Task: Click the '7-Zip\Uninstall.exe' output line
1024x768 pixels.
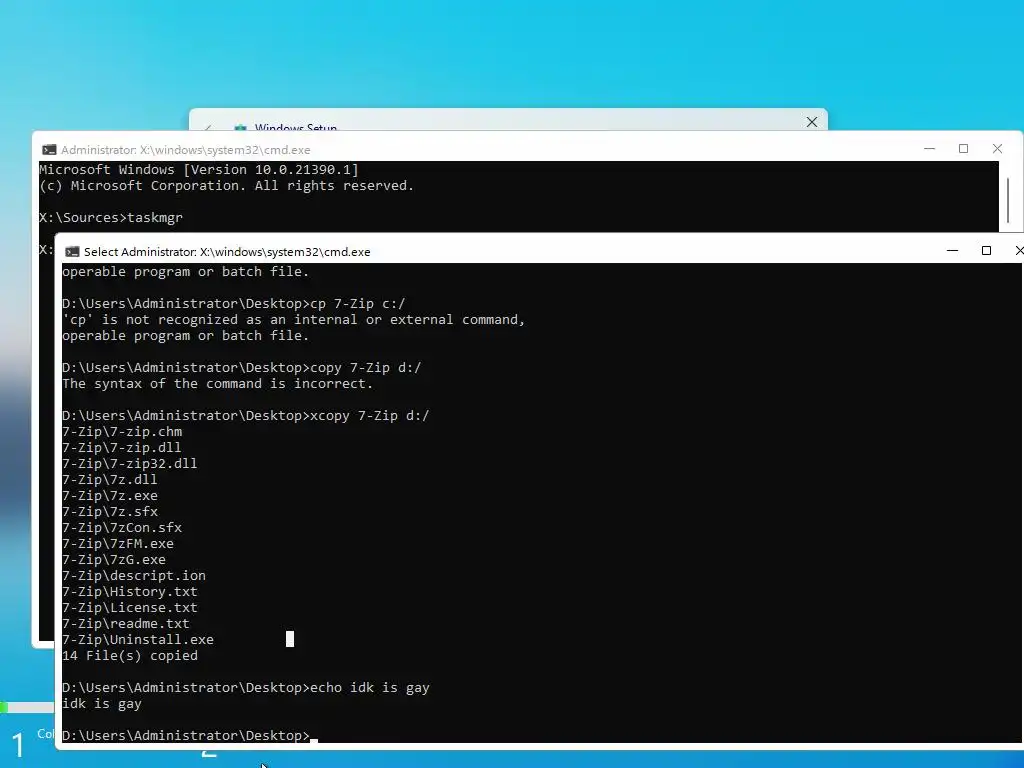Action: click(x=138, y=639)
